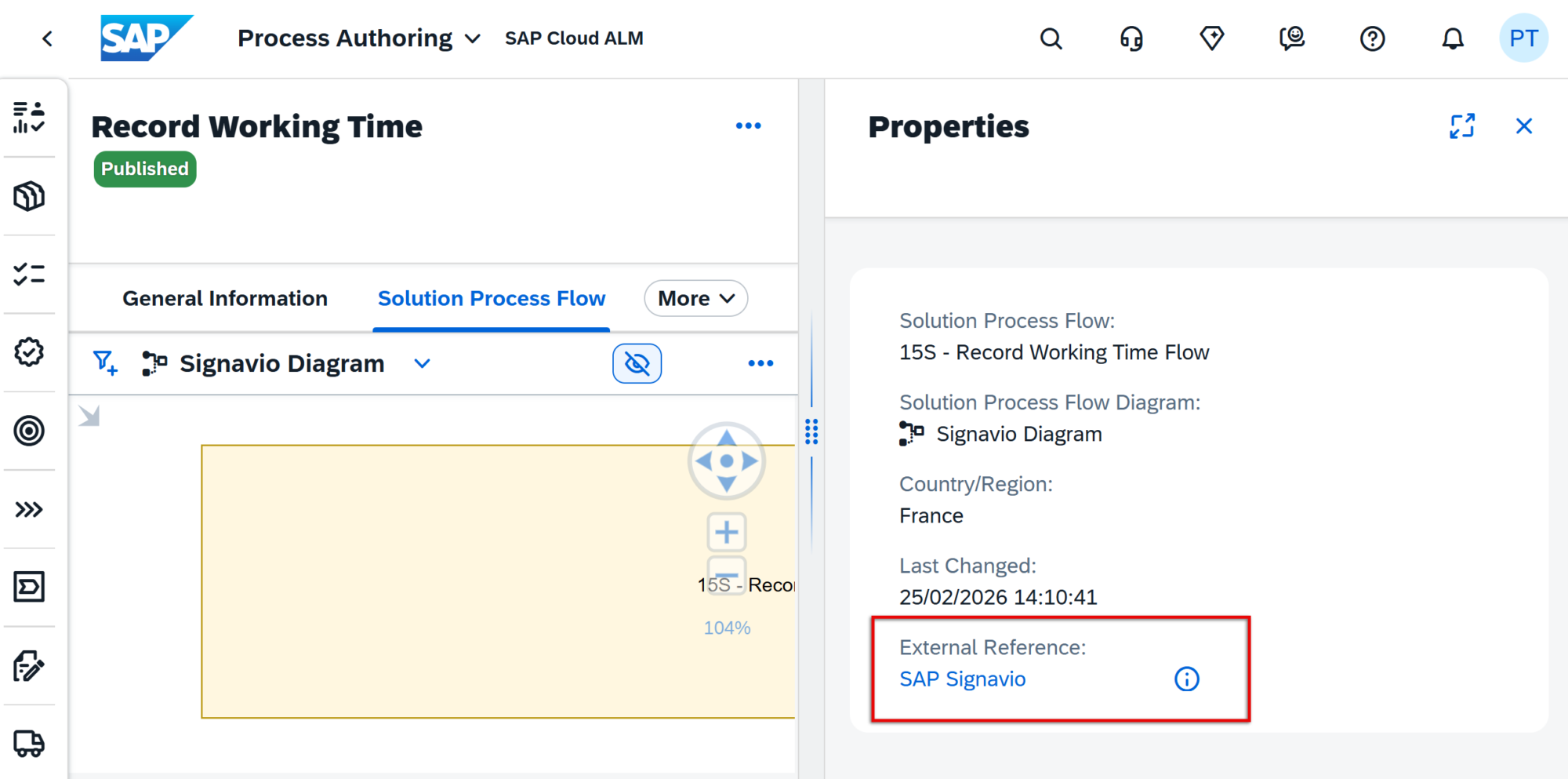Open the help question mark icon

click(1372, 38)
